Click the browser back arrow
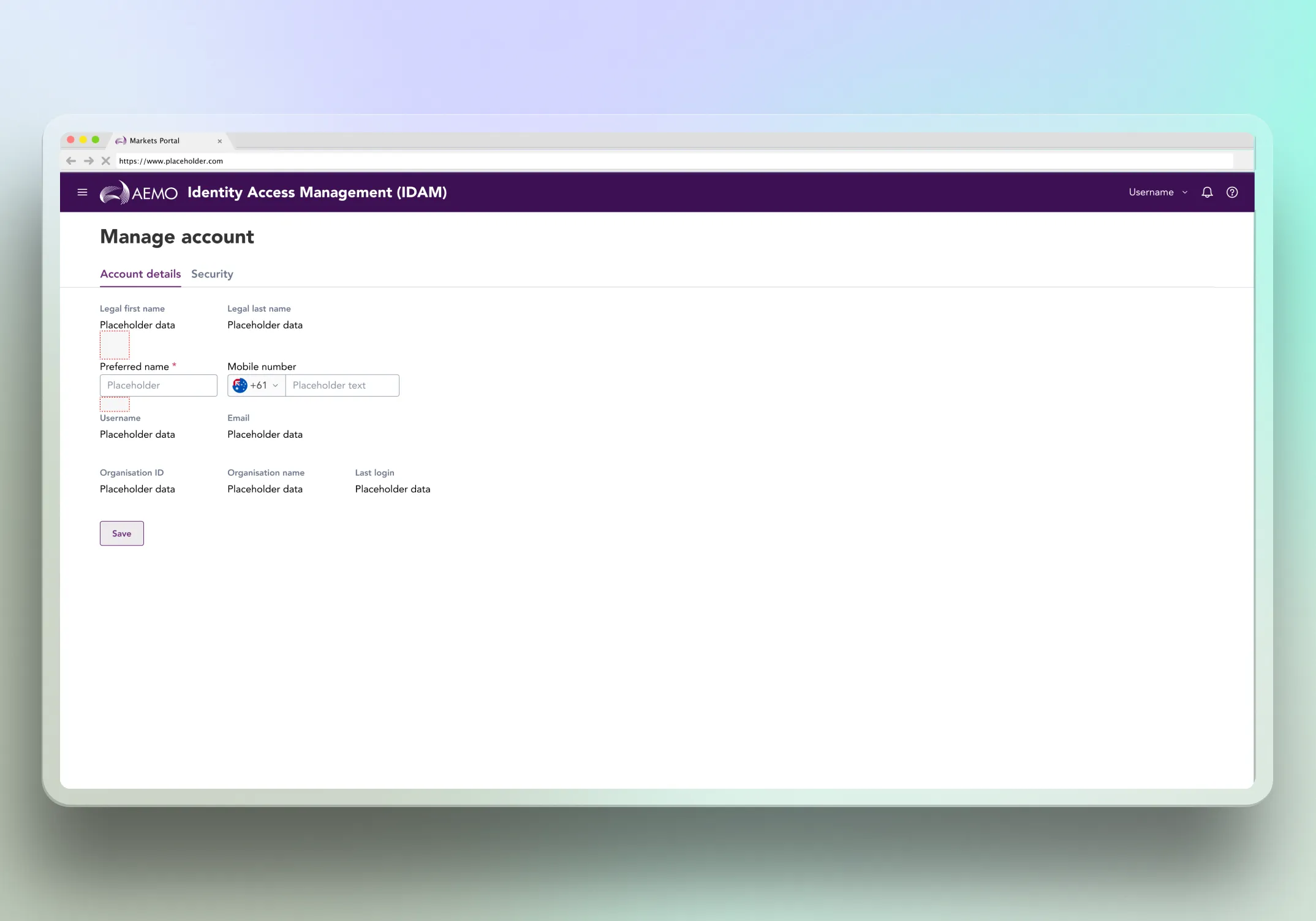The width and height of the screenshot is (1316, 921). click(x=71, y=161)
